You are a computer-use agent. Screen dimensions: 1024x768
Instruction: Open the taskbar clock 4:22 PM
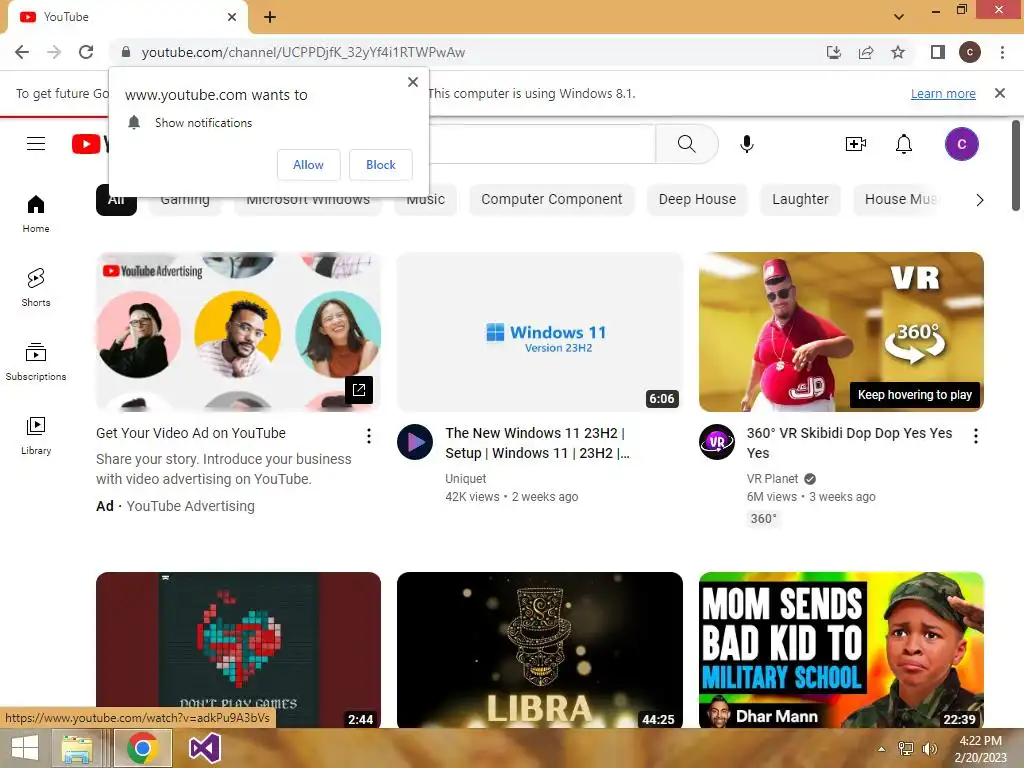pyautogui.click(x=981, y=748)
